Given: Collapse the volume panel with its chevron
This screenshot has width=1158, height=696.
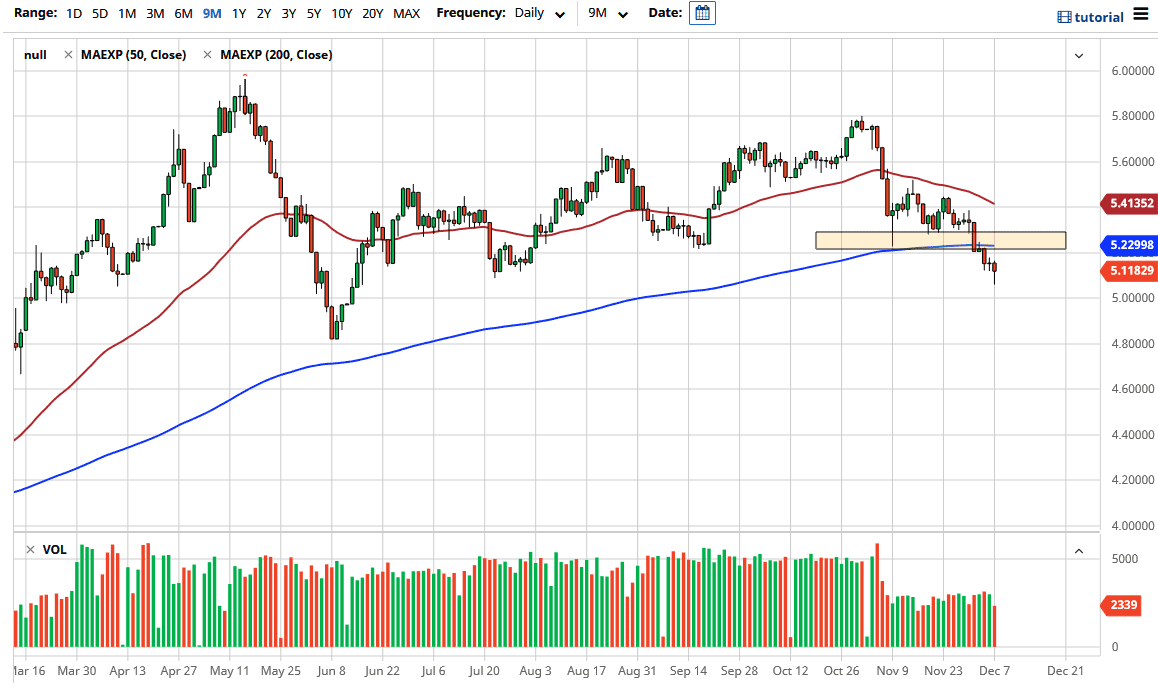Looking at the screenshot, I should [x=1079, y=550].
